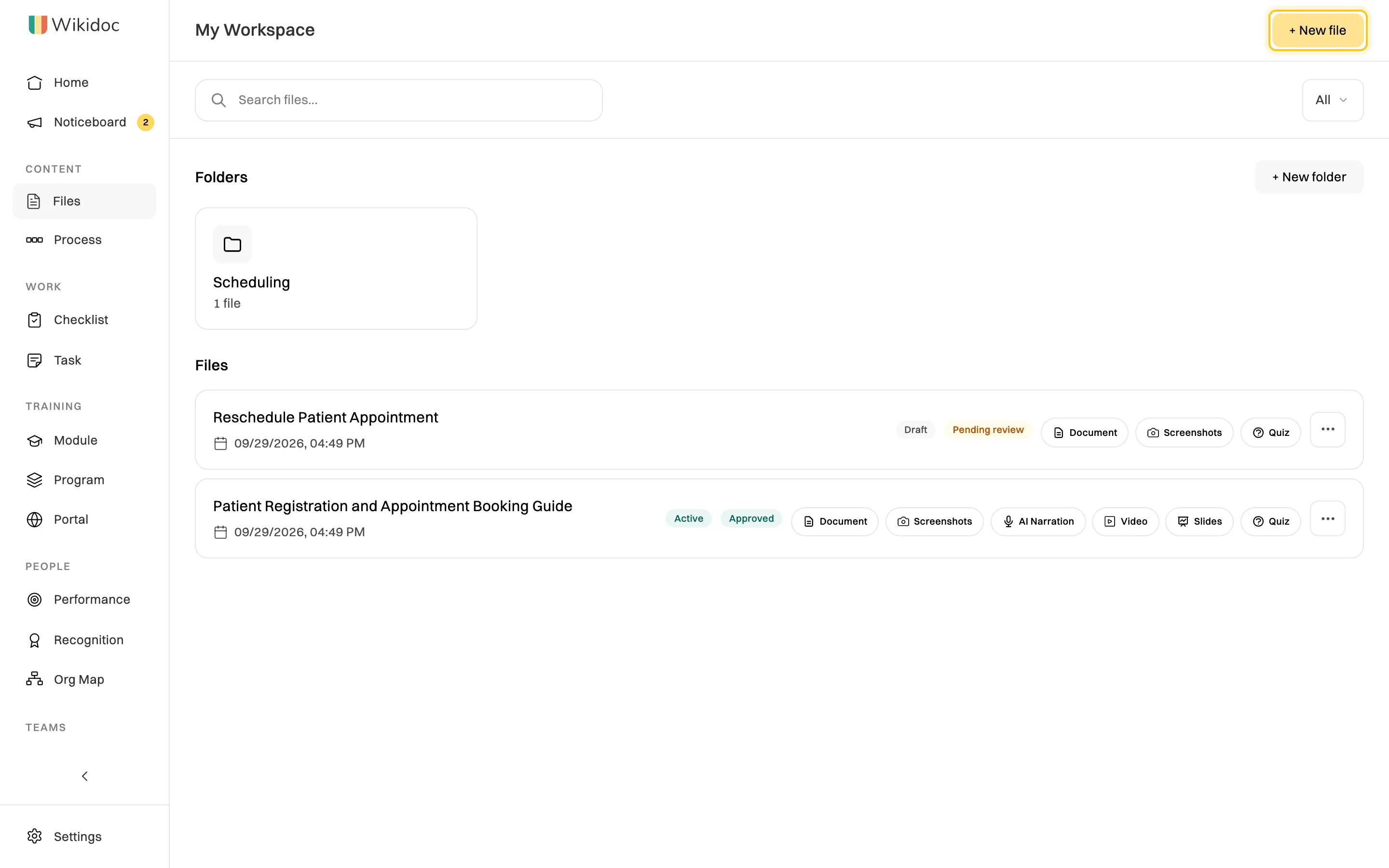1389x868 pixels.
Task: Open AI Narration for Patient Registration guide
Action: pyautogui.click(x=1038, y=522)
